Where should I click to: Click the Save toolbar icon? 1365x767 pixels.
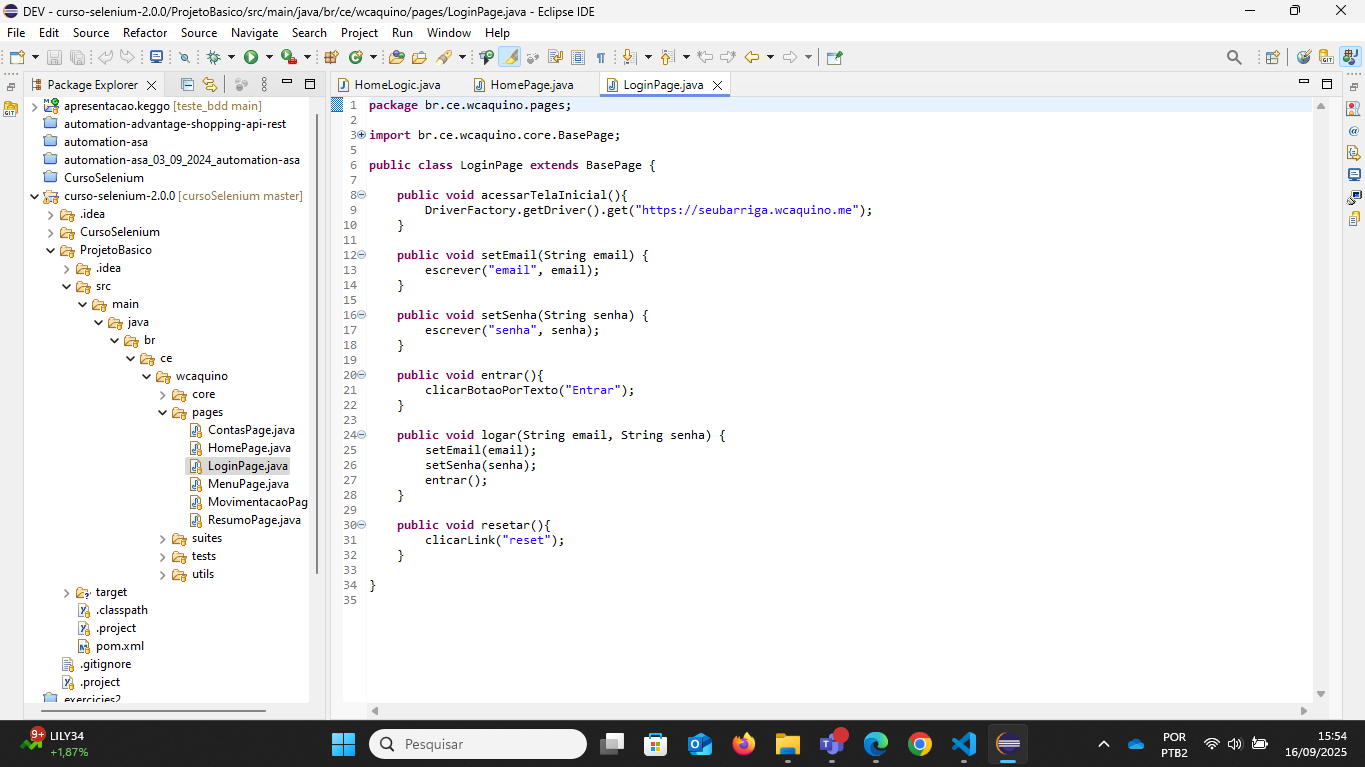[x=54, y=57]
